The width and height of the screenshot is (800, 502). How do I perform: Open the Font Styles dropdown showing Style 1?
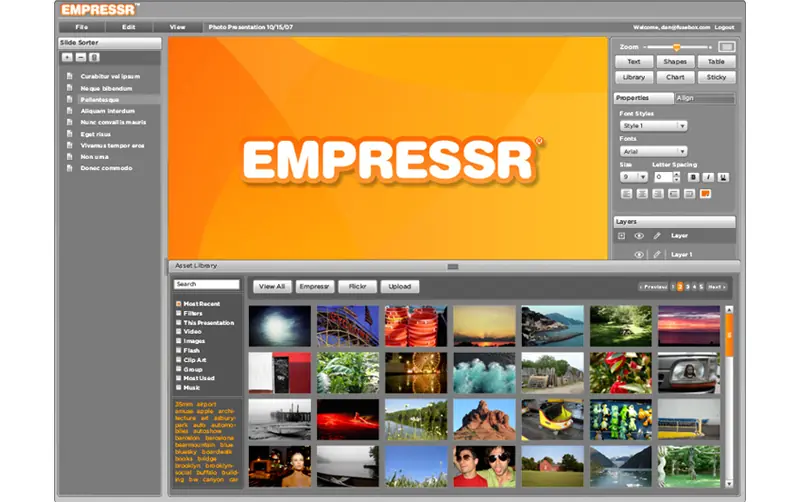654,126
